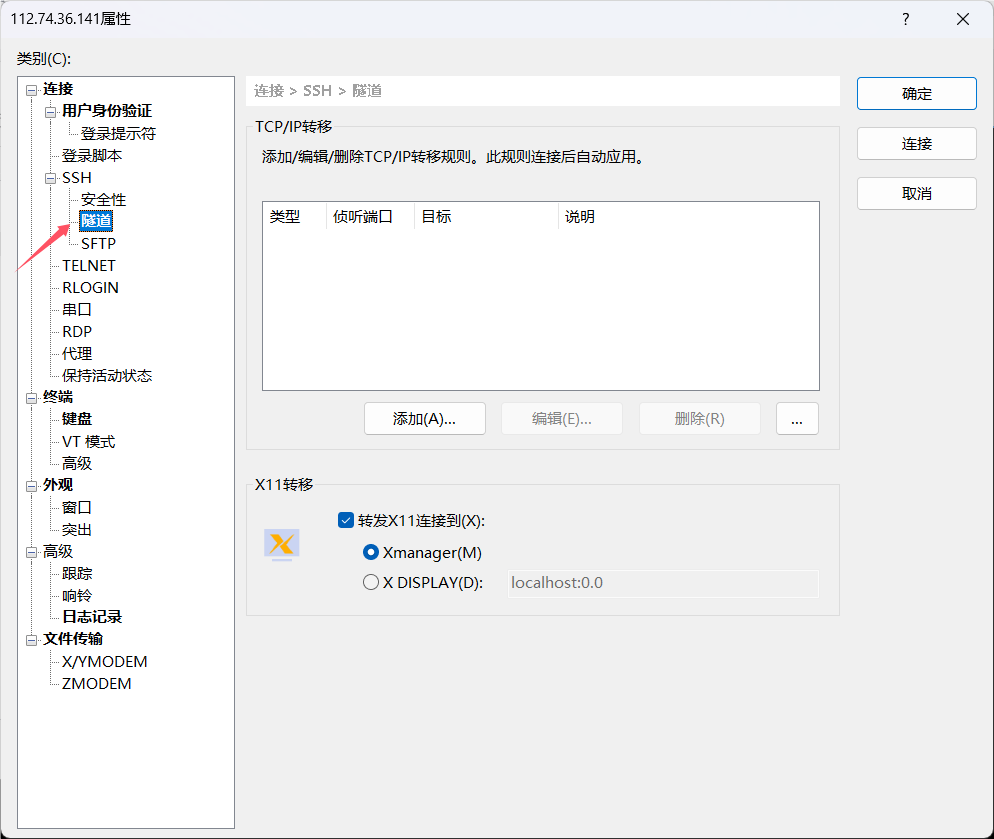Select 代理 tree item
Image resolution: width=994 pixels, height=839 pixels.
[77, 354]
